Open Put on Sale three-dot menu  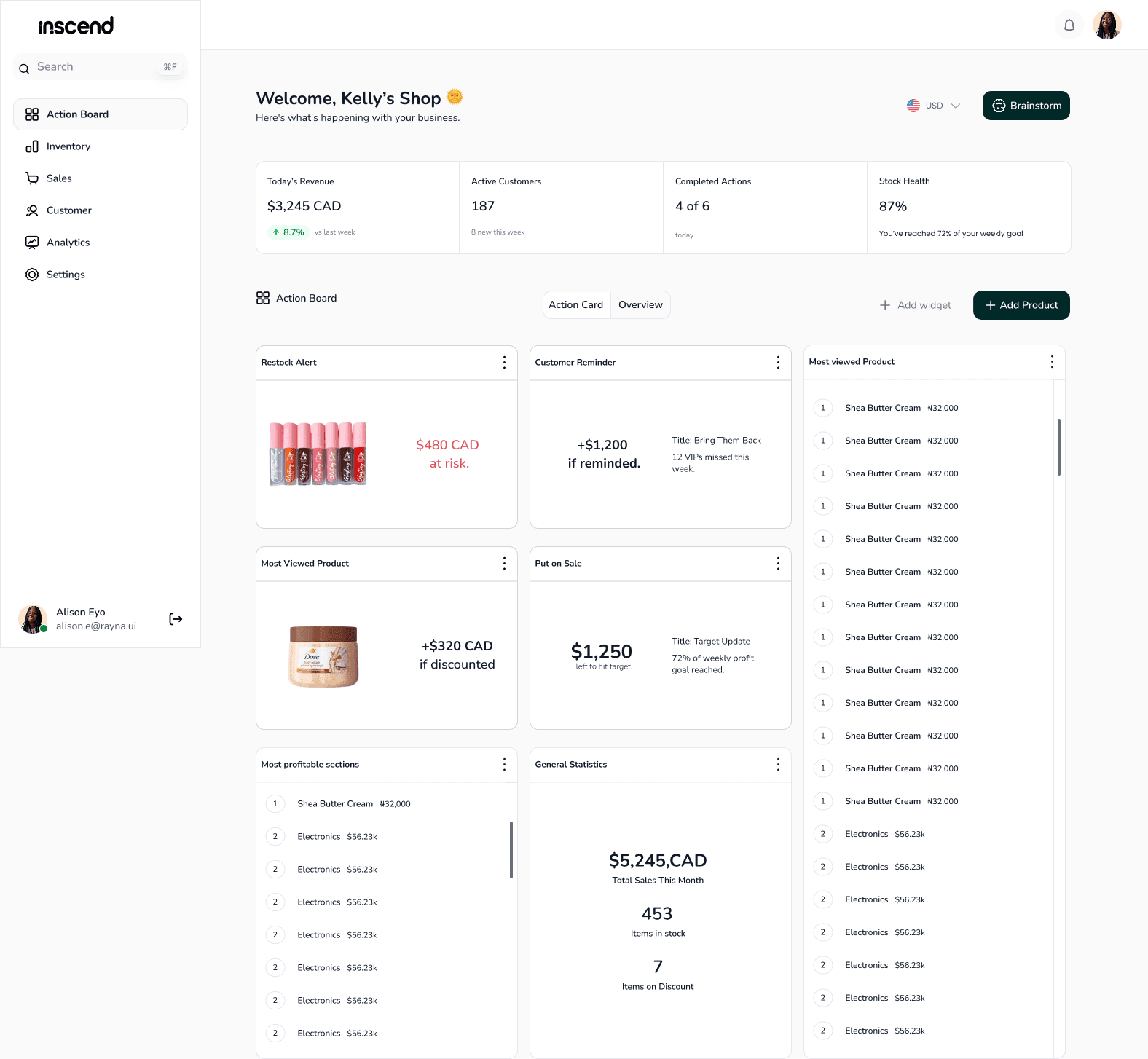click(778, 564)
